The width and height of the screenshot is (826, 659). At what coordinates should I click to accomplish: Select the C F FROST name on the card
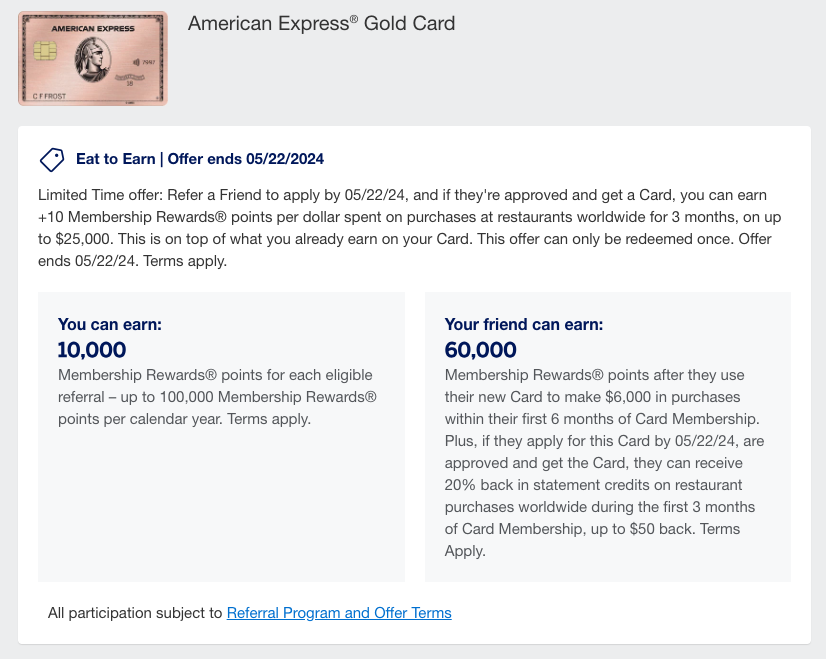click(49, 96)
